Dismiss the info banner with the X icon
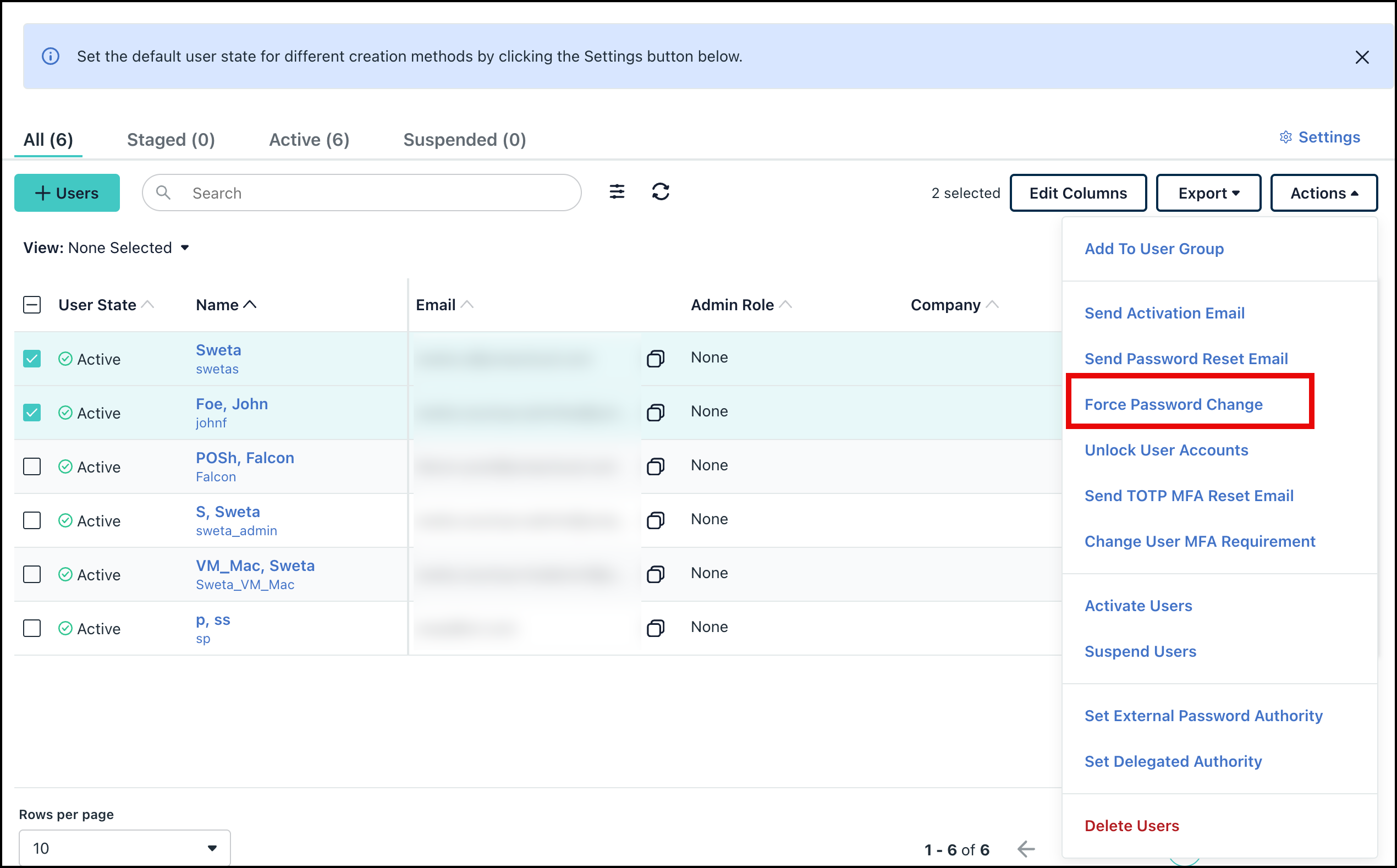This screenshot has height=868, width=1397. pyautogui.click(x=1361, y=57)
